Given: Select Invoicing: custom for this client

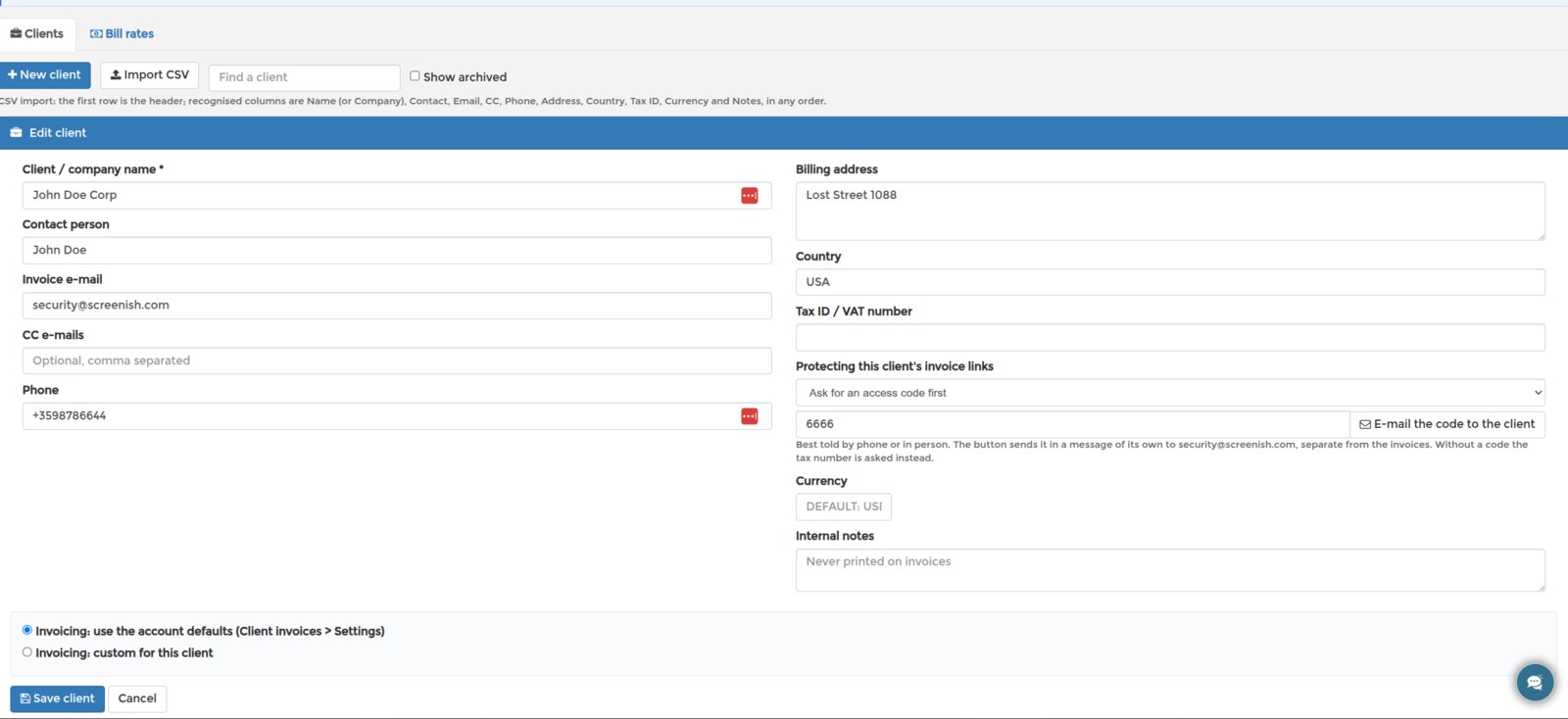Looking at the screenshot, I should pos(27,651).
